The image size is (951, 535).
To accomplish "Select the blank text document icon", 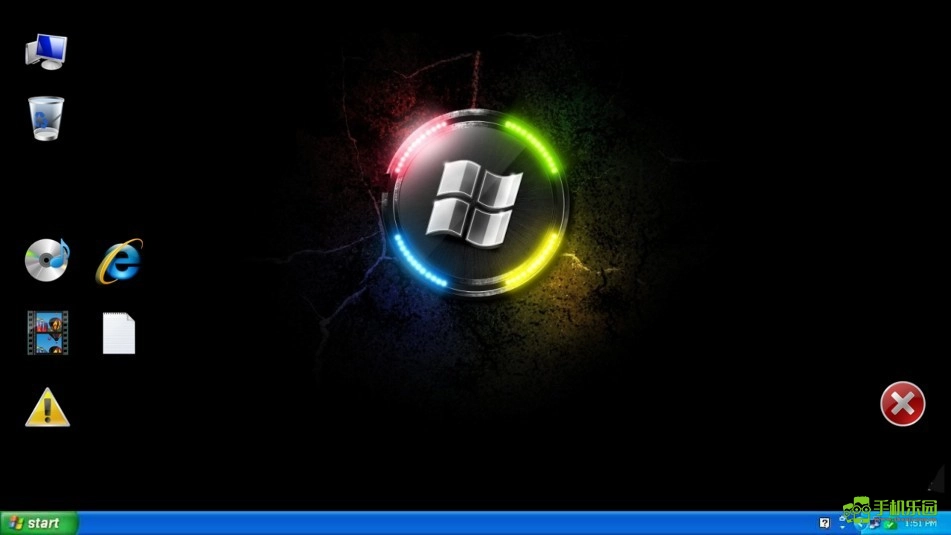I will (119, 333).
